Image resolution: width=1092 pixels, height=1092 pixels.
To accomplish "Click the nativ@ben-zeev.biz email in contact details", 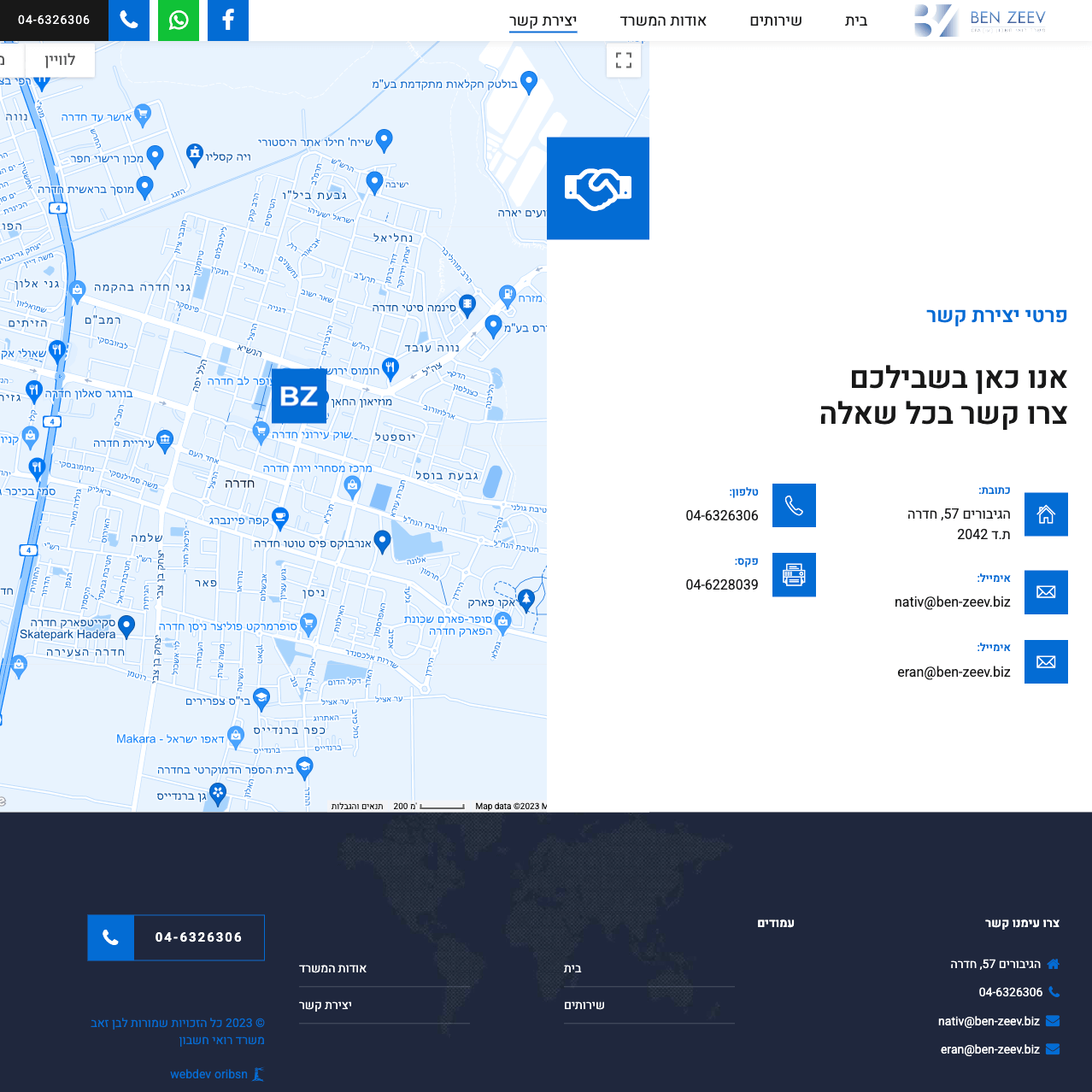I will 952,602.
